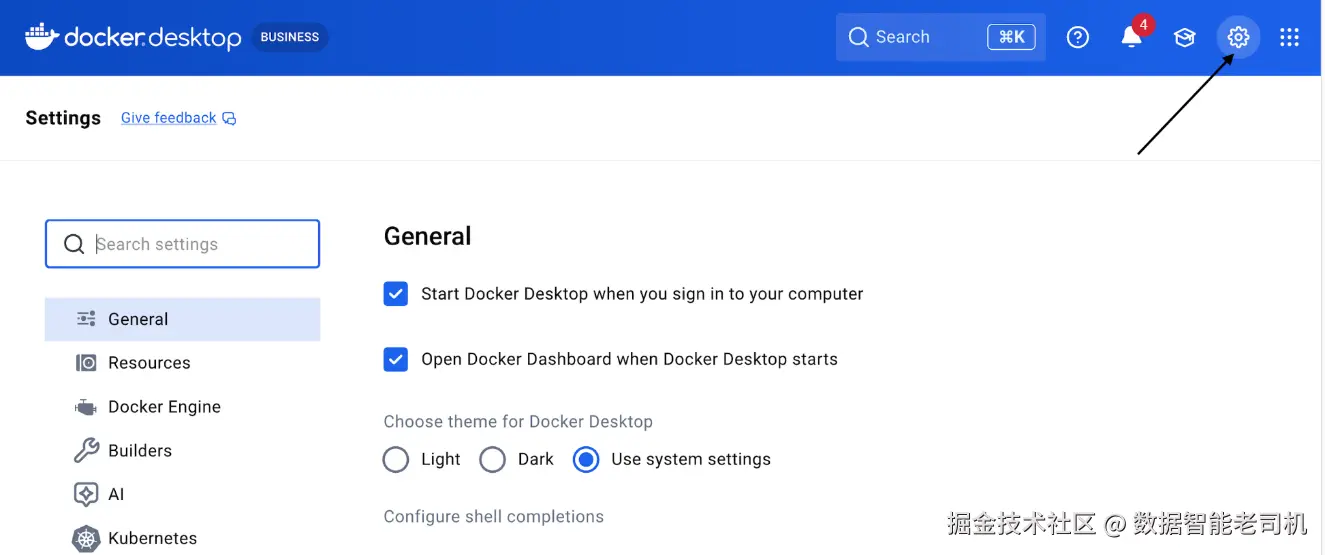This screenshot has width=1325, height=555.
Task: Open the AI settings section
Action: pyautogui.click(x=183, y=494)
